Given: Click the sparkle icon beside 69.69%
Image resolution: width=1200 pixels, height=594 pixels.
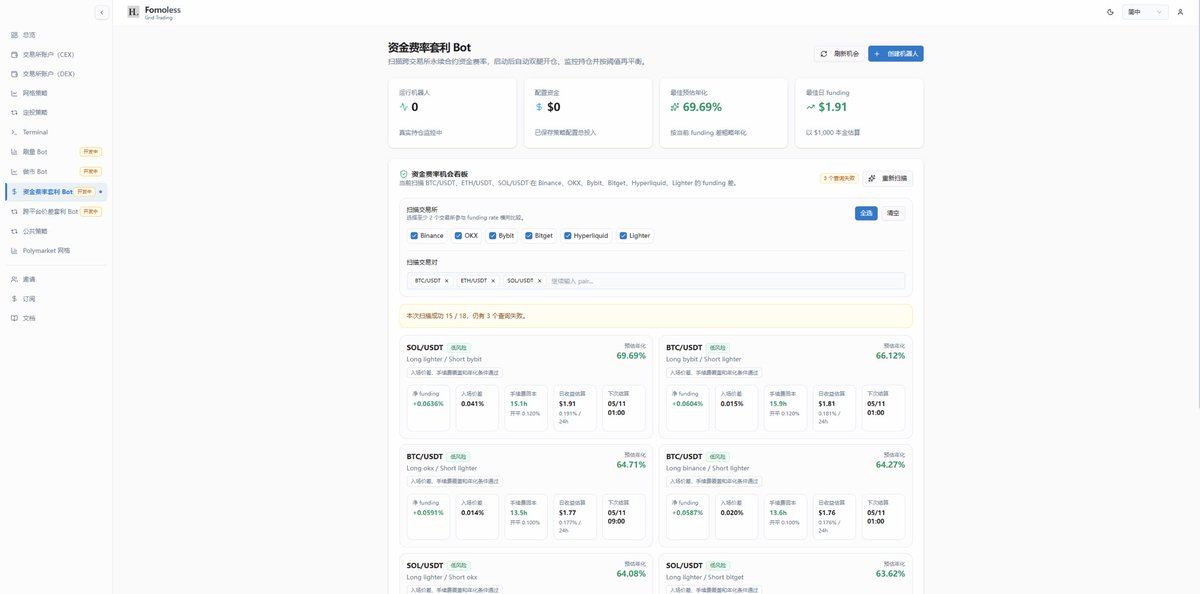Looking at the screenshot, I should (x=675, y=107).
